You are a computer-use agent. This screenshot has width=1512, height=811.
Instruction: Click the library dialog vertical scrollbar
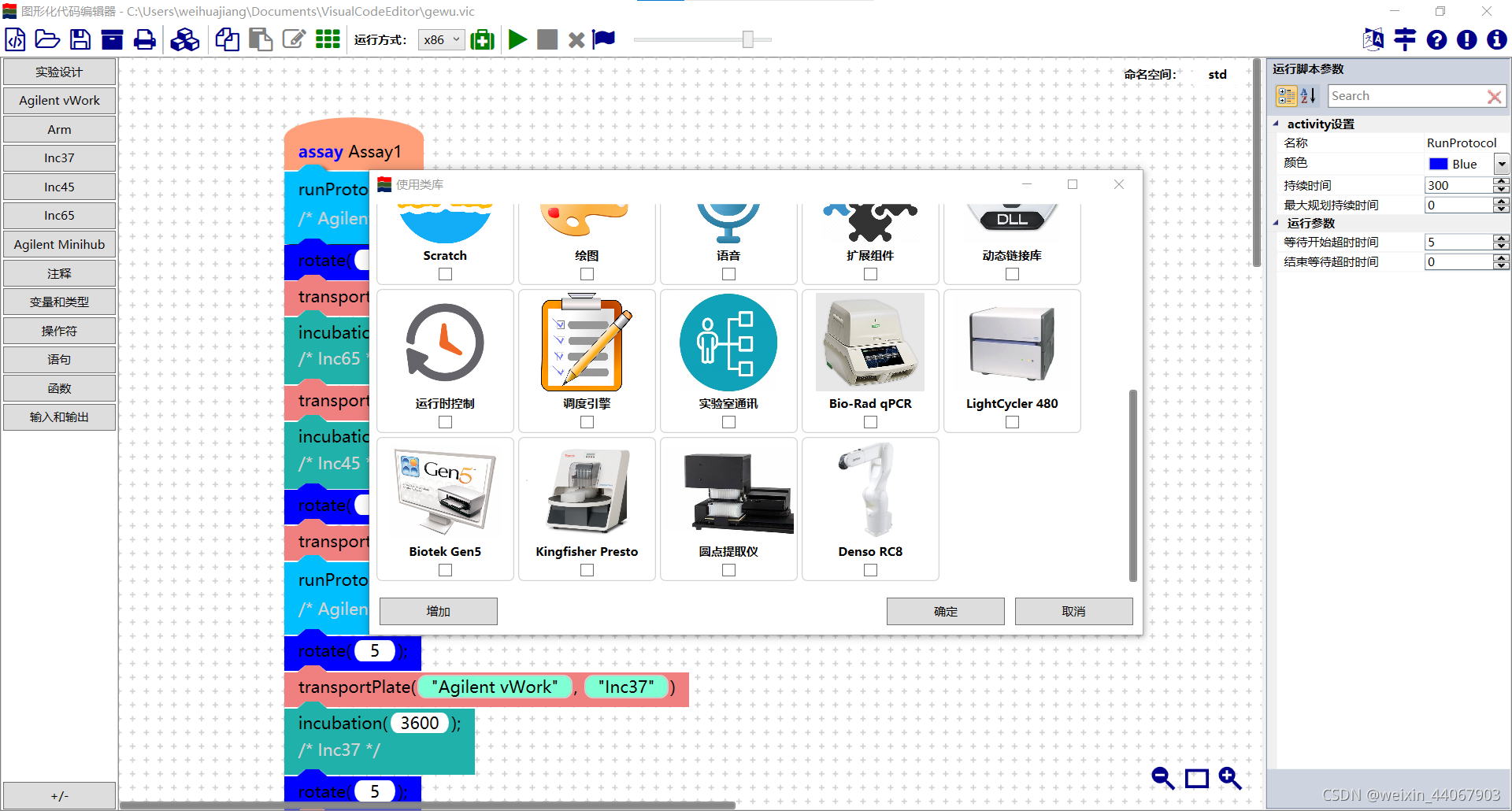(1133, 485)
